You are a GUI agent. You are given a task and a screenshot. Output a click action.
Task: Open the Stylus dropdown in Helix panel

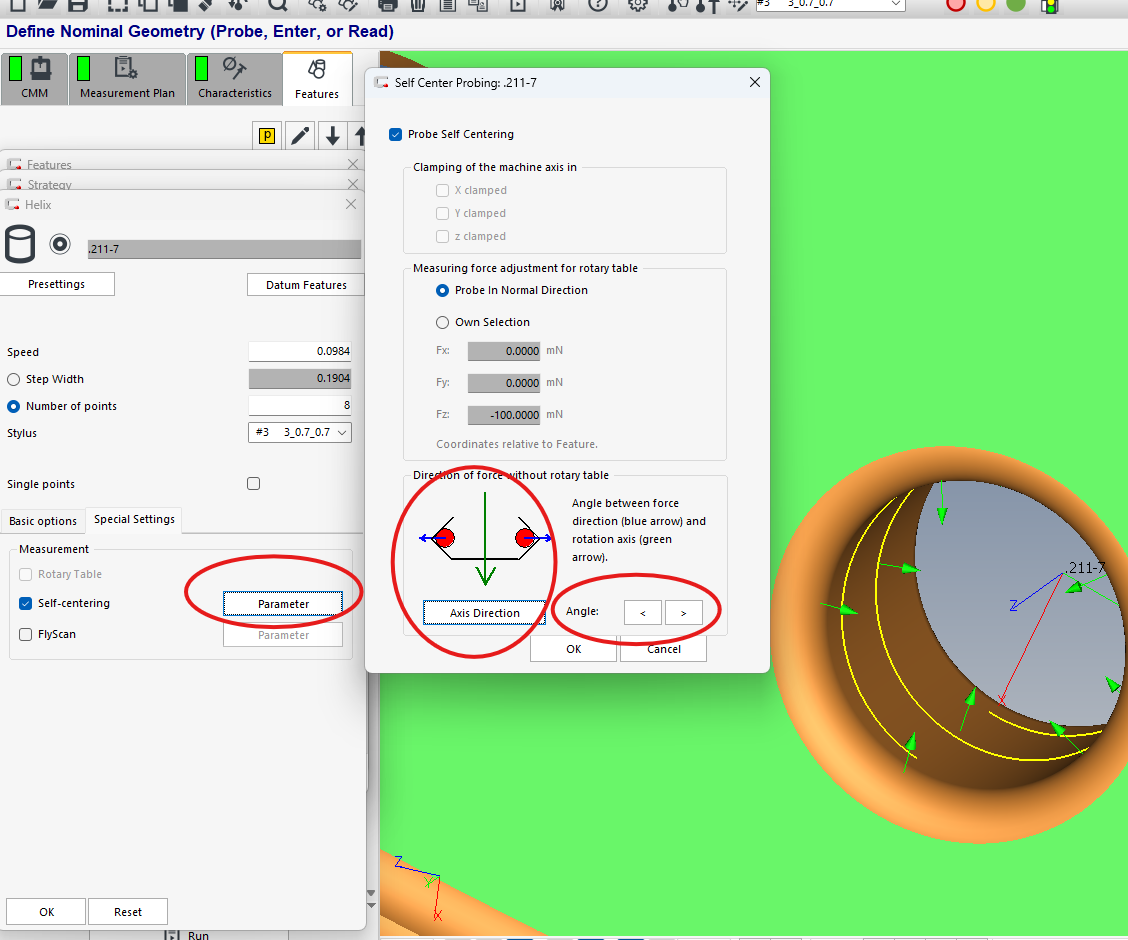[299, 433]
